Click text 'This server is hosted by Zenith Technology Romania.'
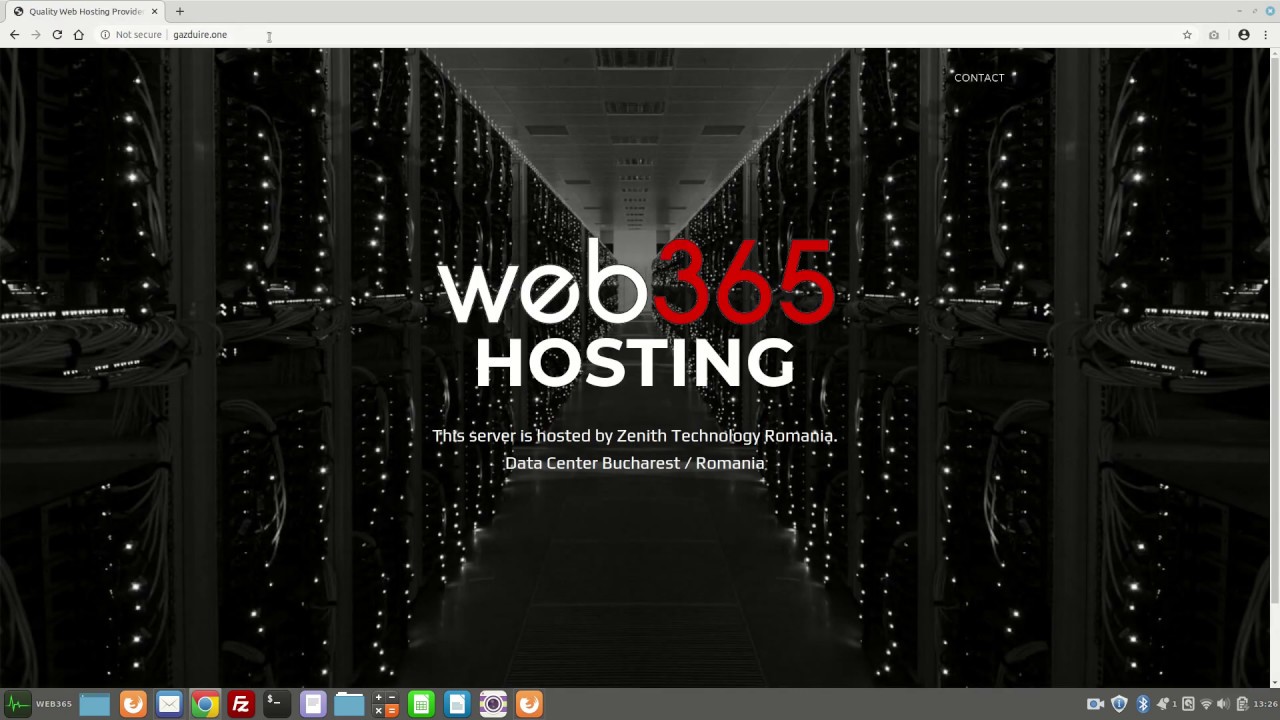The width and height of the screenshot is (1280, 720). click(634, 436)
